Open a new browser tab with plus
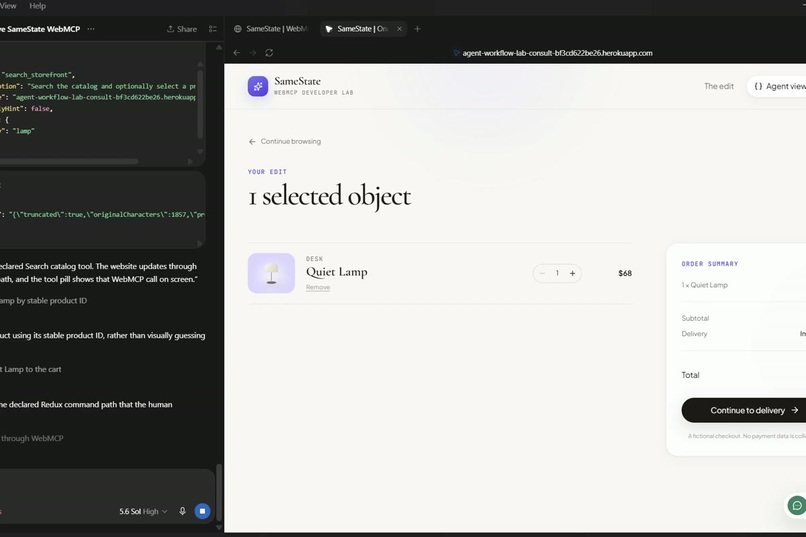 pyautogui.click(x=417, y=29)
